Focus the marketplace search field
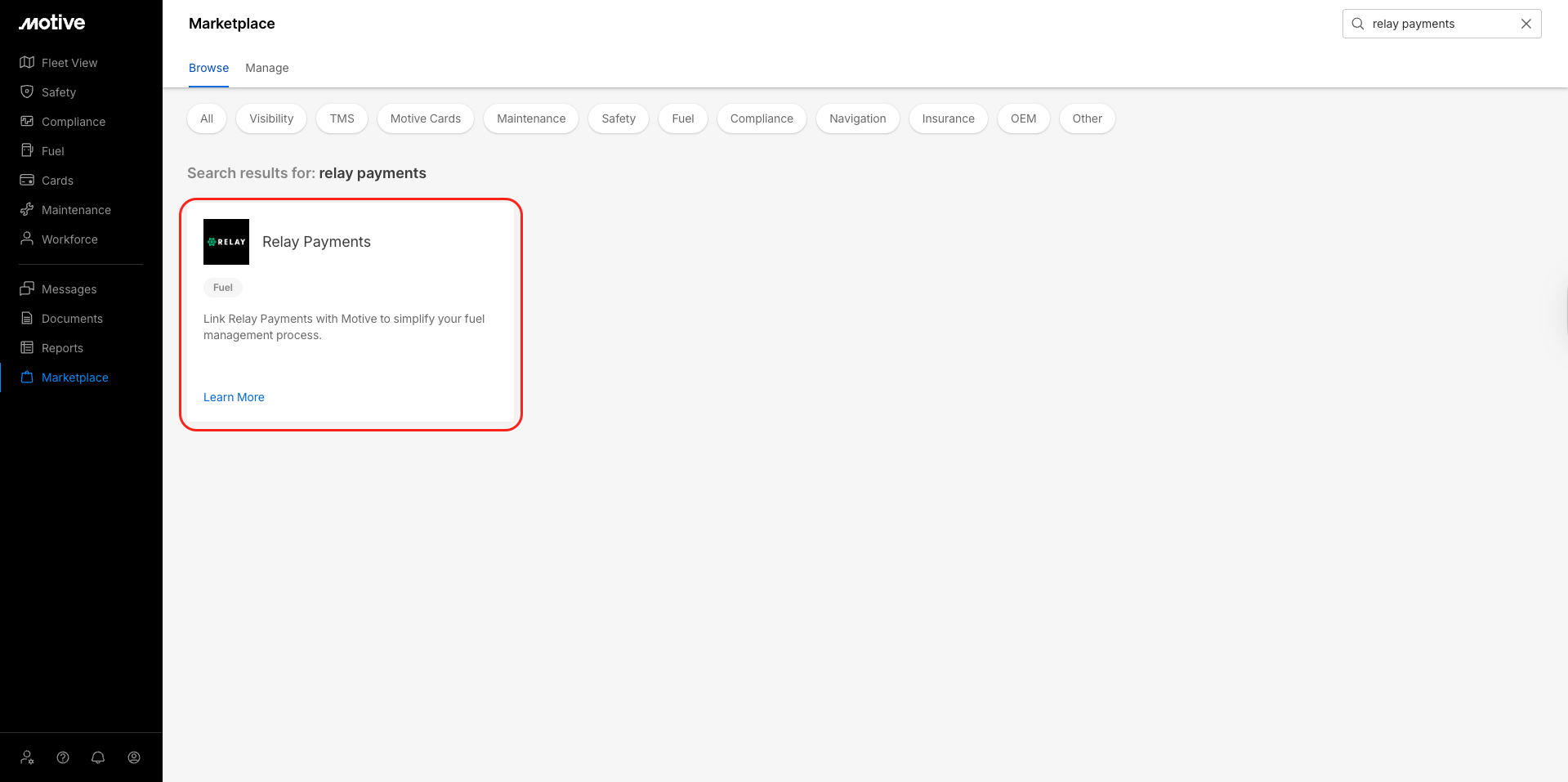Viewport: 1568px width, 782px height. (1441, 24)
